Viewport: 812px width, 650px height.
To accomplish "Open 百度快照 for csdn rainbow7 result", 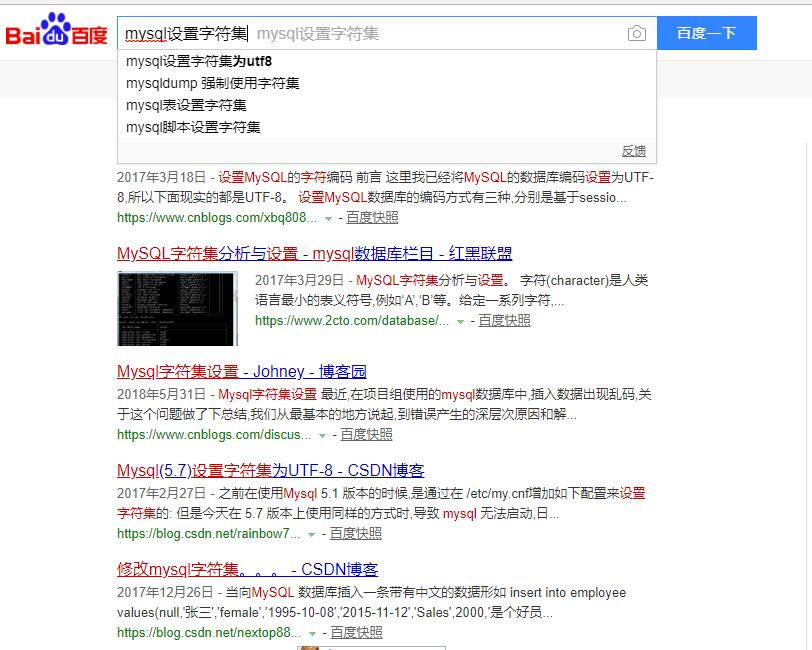I will pyautogui.click(x=355, y=533).
